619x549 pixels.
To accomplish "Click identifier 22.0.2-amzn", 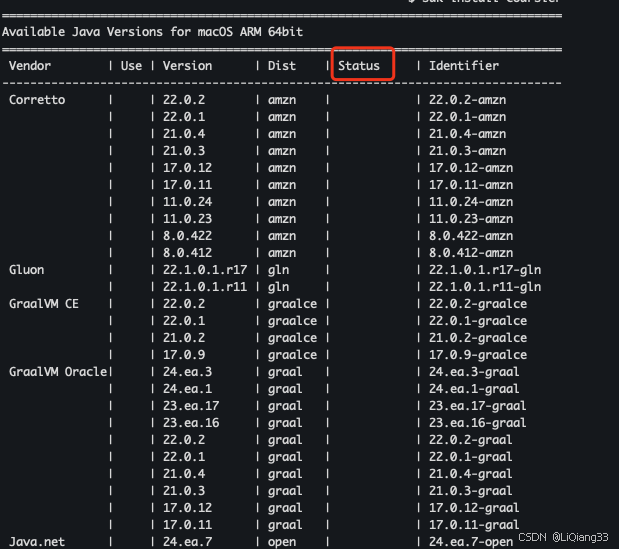I will (467, 100).
